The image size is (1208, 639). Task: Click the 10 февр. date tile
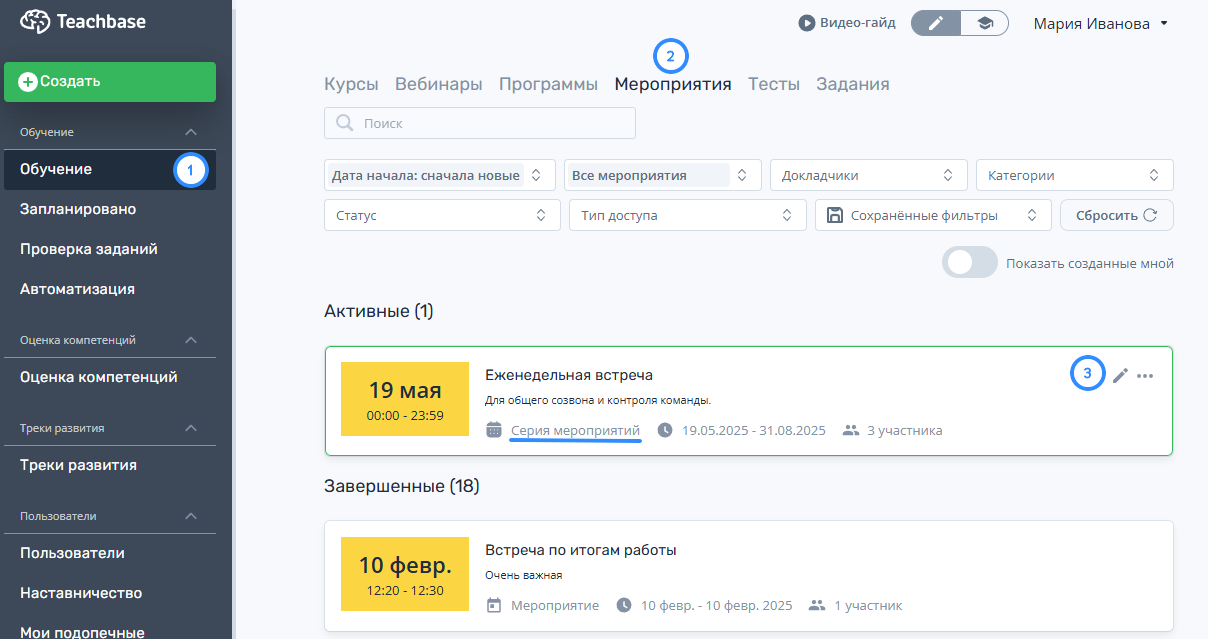405,574
